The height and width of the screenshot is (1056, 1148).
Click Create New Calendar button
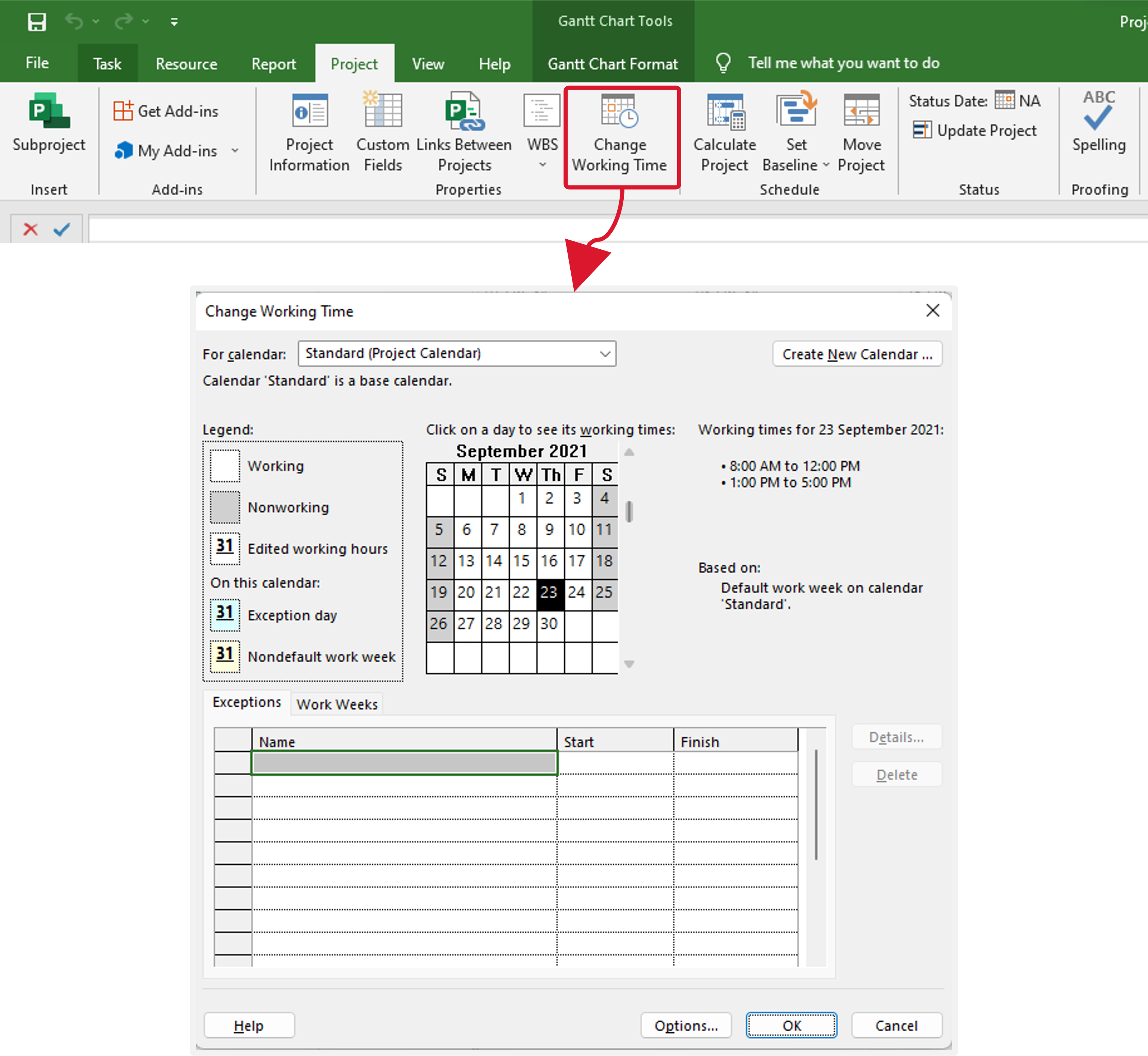pyautogui.click(x=857, y=354)
